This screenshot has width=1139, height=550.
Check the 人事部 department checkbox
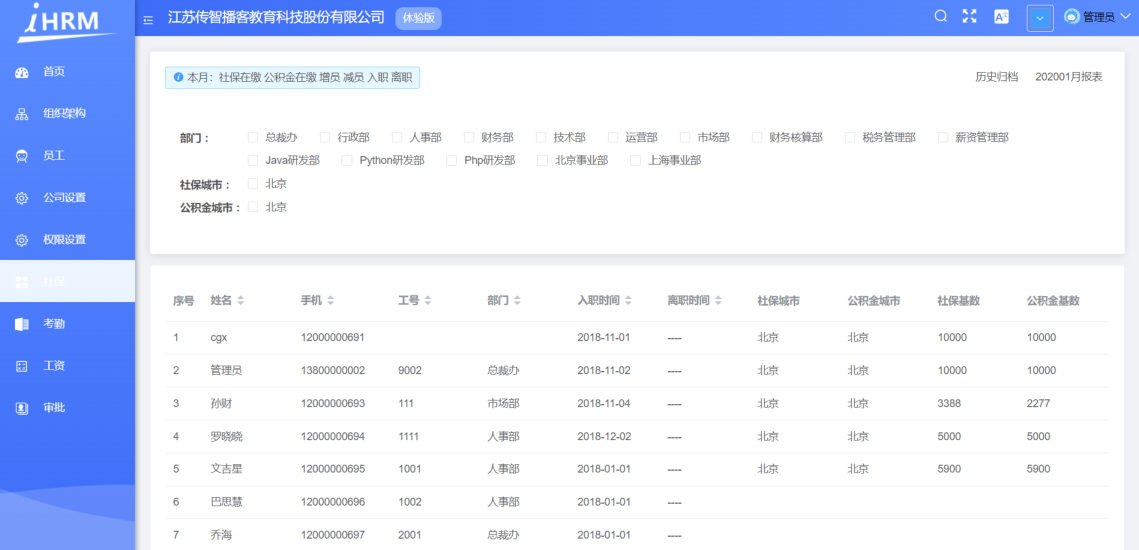[x=397, y=137]
